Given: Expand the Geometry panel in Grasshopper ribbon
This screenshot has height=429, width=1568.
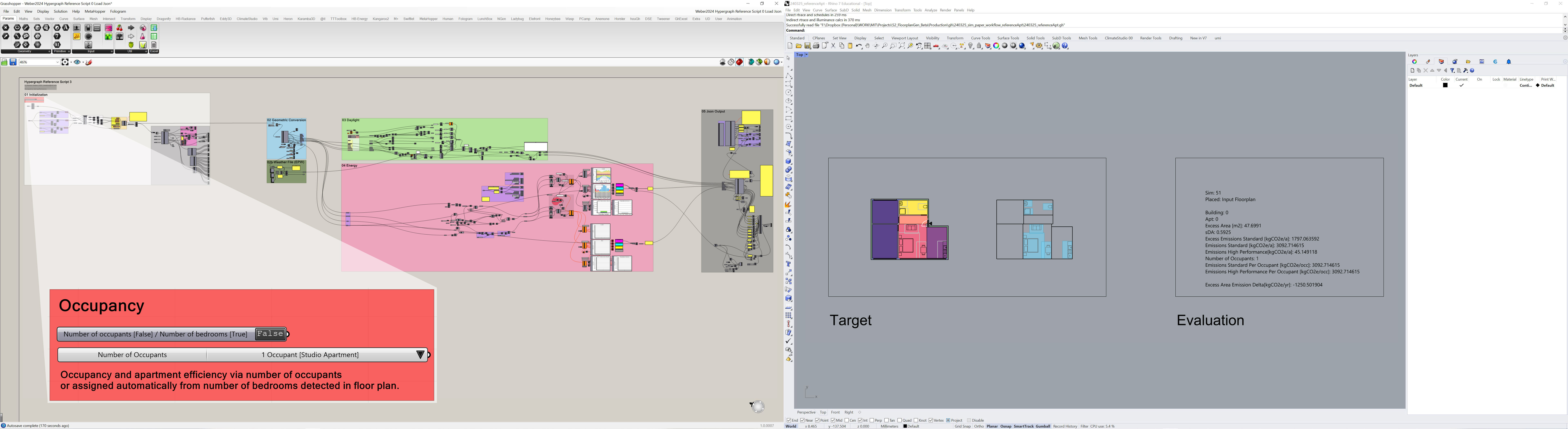Looking at the screenshot, I should click(49, 51).
